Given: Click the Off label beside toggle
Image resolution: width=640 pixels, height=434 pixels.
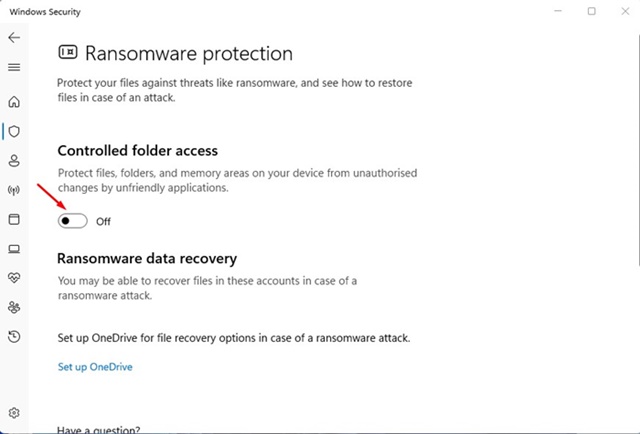Looking at the screenshot, I should [103, 221].
